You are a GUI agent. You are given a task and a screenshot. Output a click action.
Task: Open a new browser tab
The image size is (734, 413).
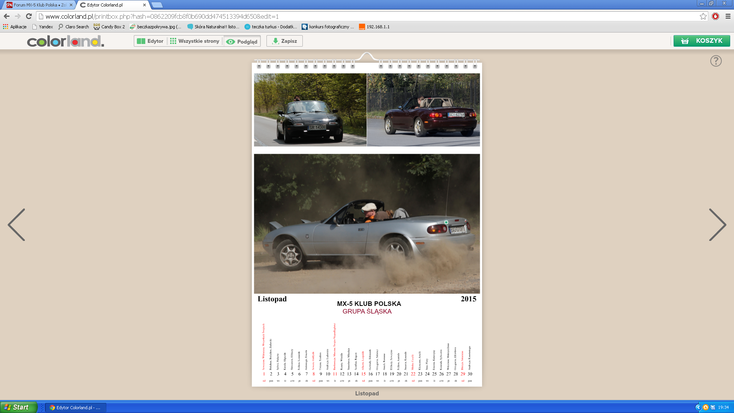(157, 5)
